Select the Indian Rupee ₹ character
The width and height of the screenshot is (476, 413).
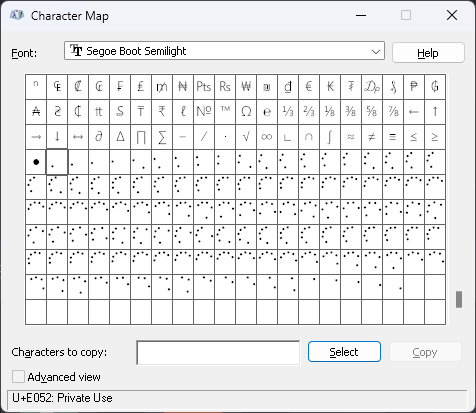pos(162,112)
